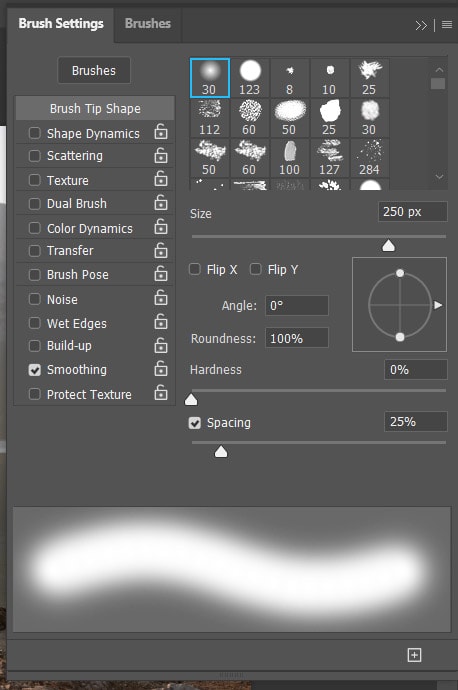Click the lock icon beside Shape Dynamics
This screenshot has width=458, height=690.
pos(161,132)
